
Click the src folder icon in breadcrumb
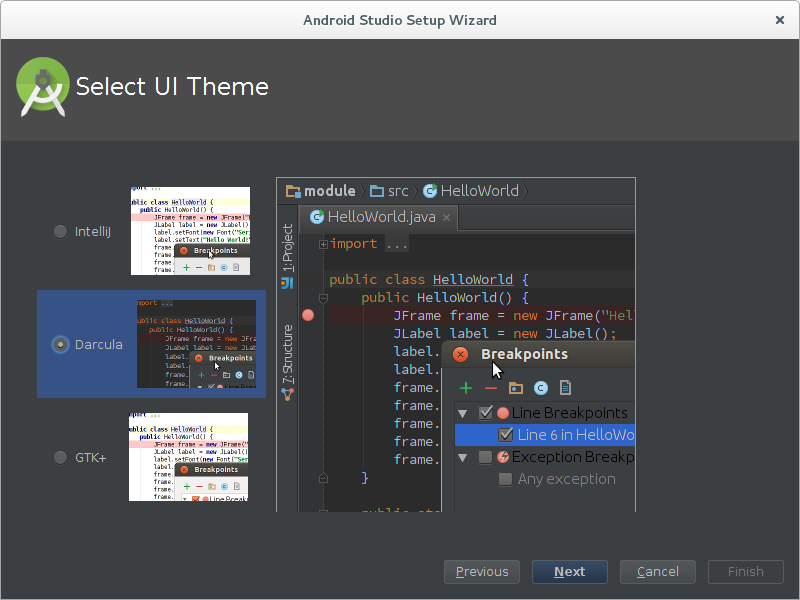377,191
